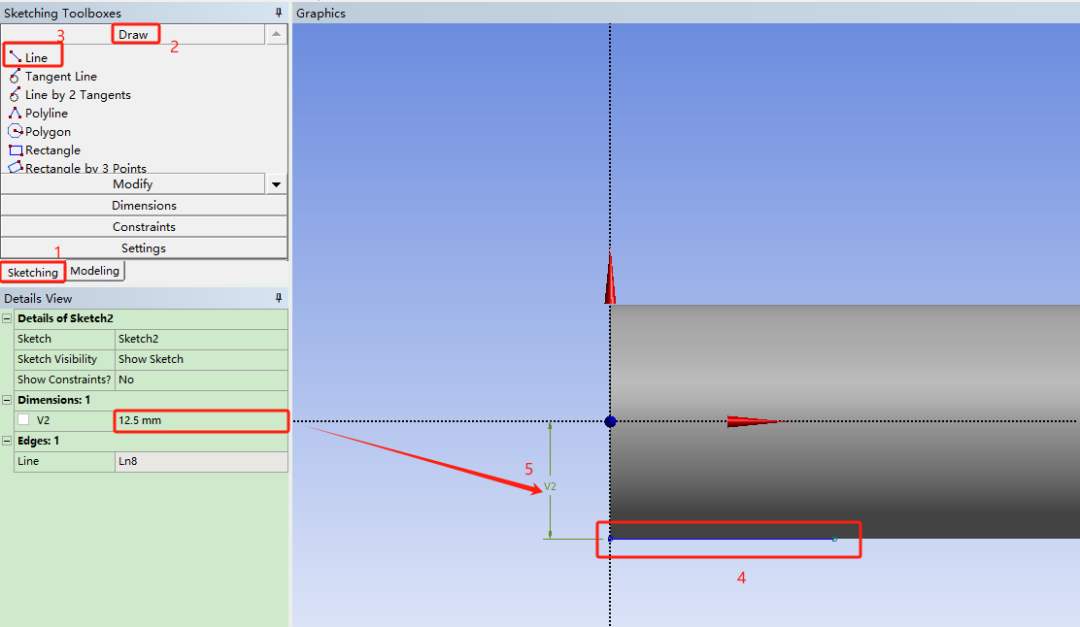Screen dimensions: 1080x627
Task: Pin the Details View panel
Action: 278,298
